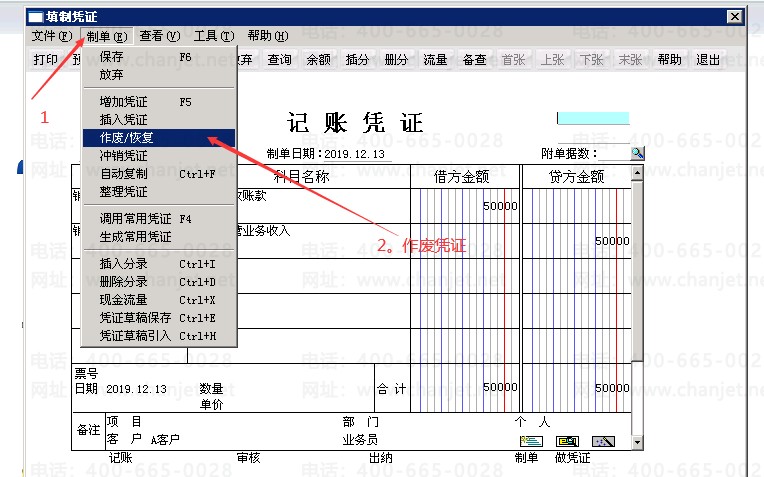Choose 保存 from the 制单 menu

point(159,57)
